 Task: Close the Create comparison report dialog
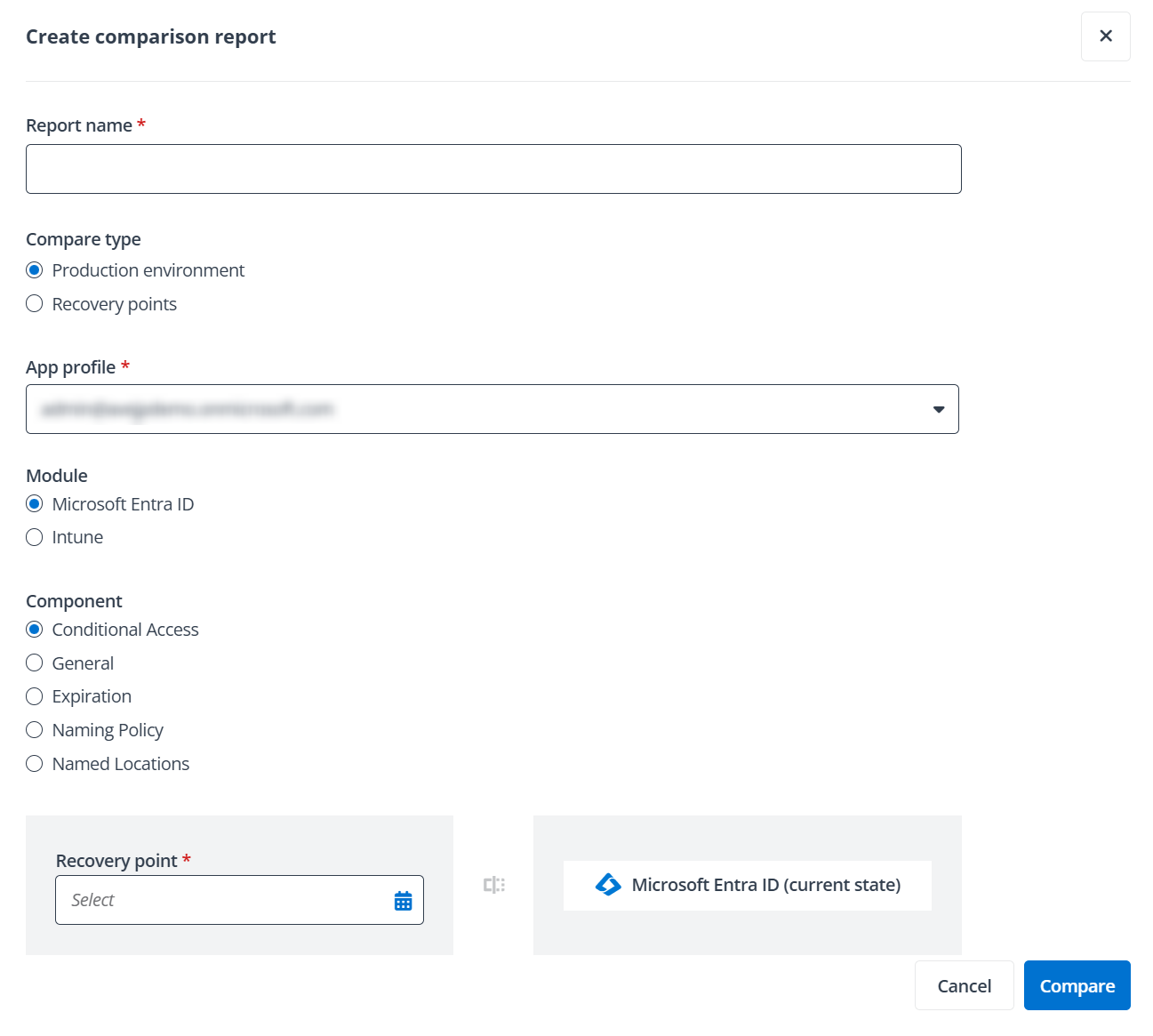click(1105, 36)
